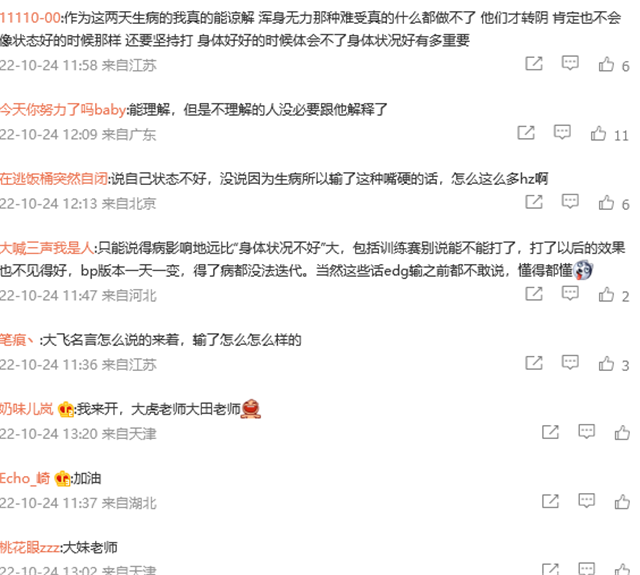This screenshot has height=575, width=640.
Task: Like the comment by 今天你努力了吗baby
Action: [x=598, y=133]
